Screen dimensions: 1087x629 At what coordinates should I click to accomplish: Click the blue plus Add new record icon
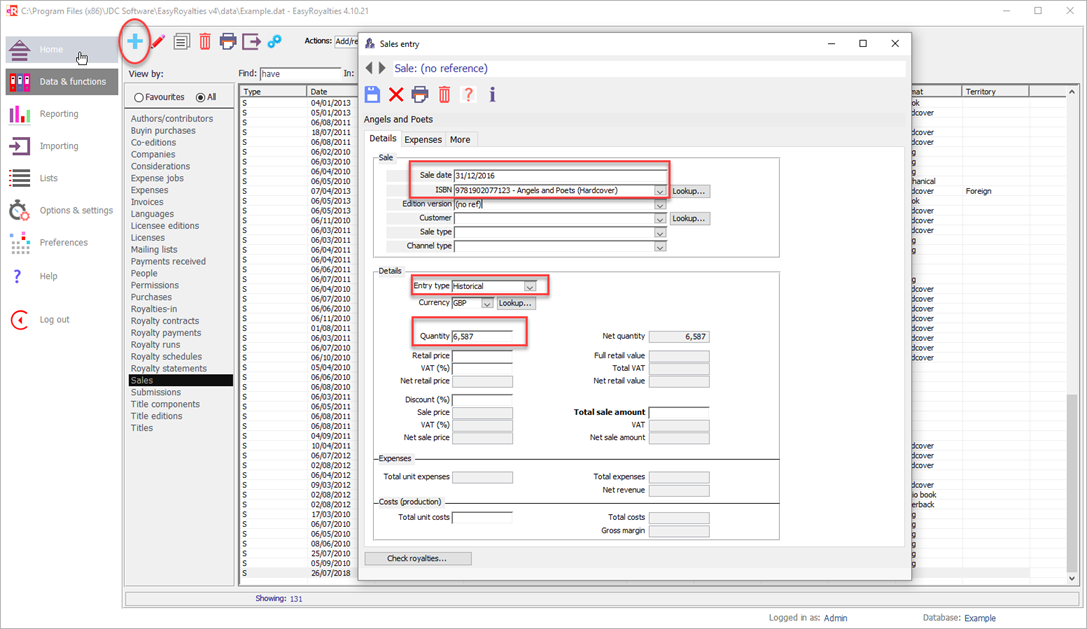[135, 42]
